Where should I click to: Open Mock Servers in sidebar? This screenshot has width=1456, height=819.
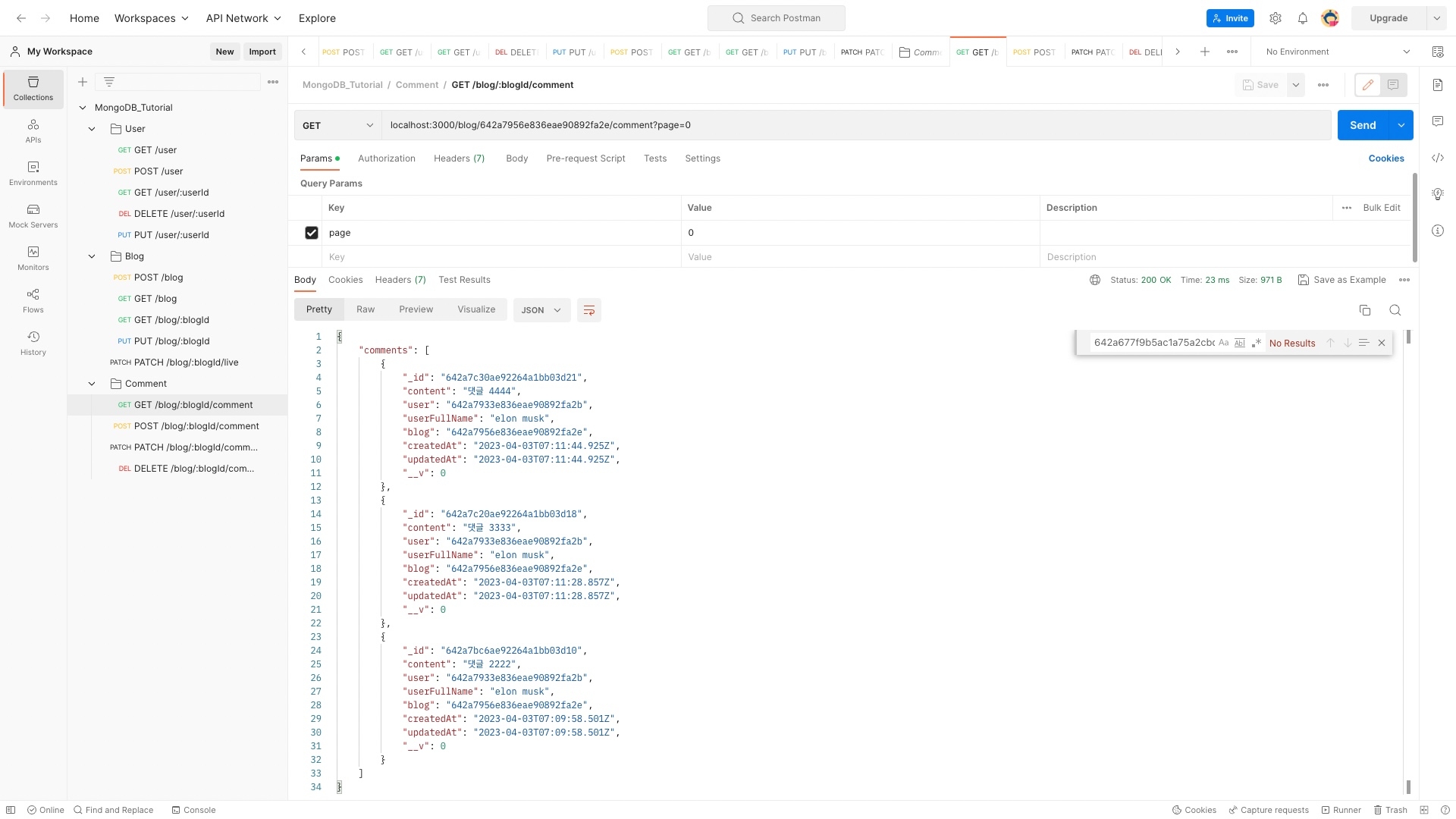33,215
